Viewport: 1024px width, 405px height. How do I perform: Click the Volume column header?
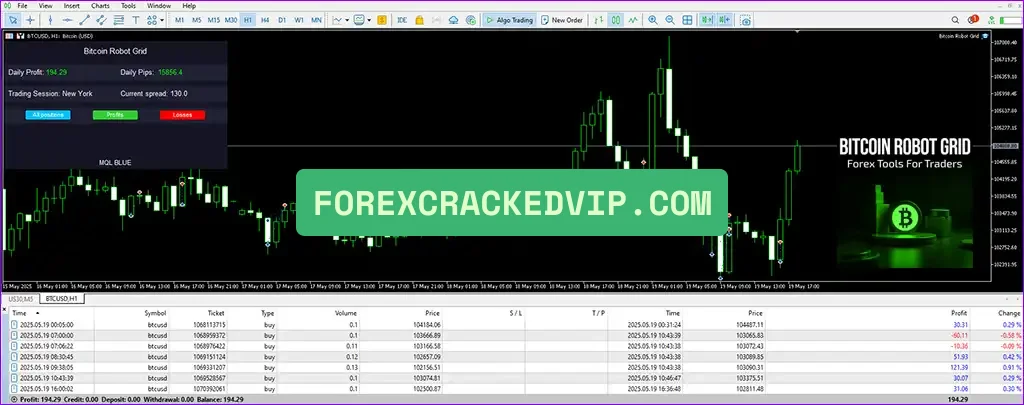[x=345, y=313]
